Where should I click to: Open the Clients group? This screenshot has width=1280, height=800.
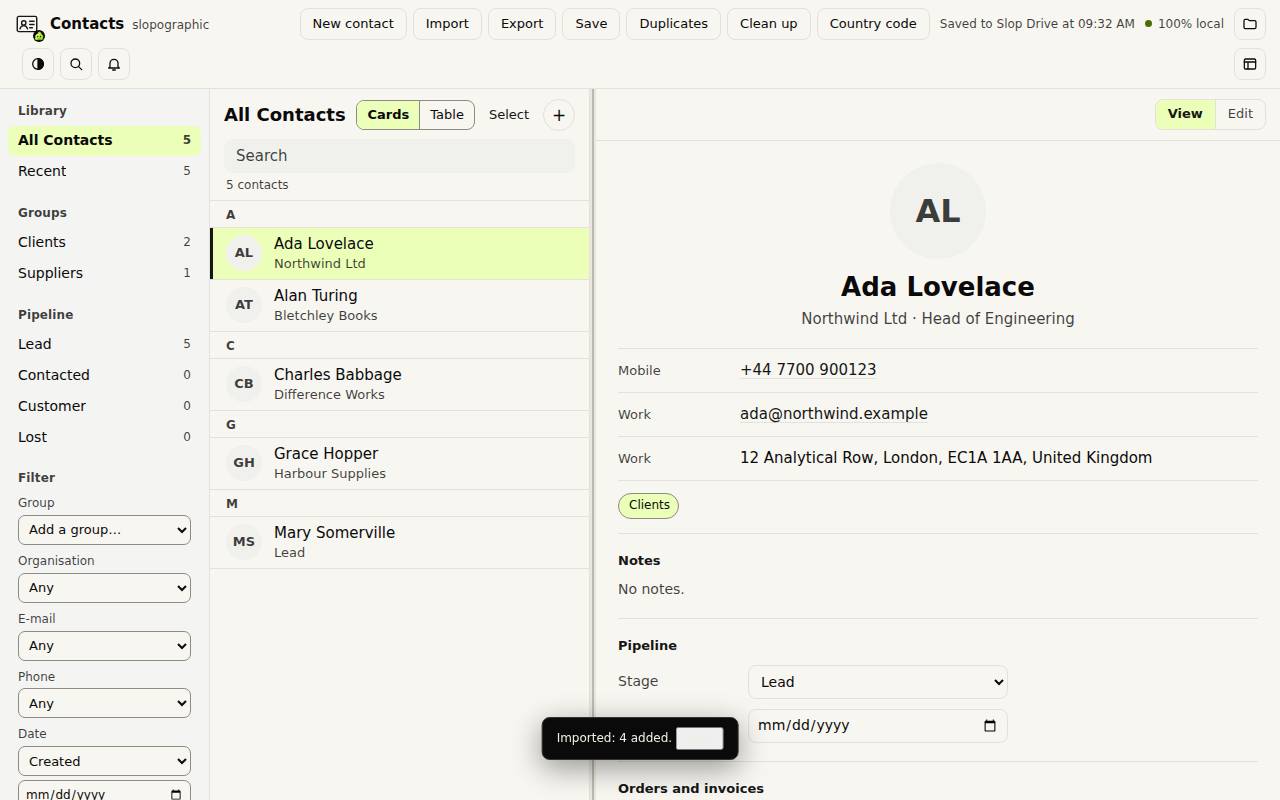click(x=104, y=242)
